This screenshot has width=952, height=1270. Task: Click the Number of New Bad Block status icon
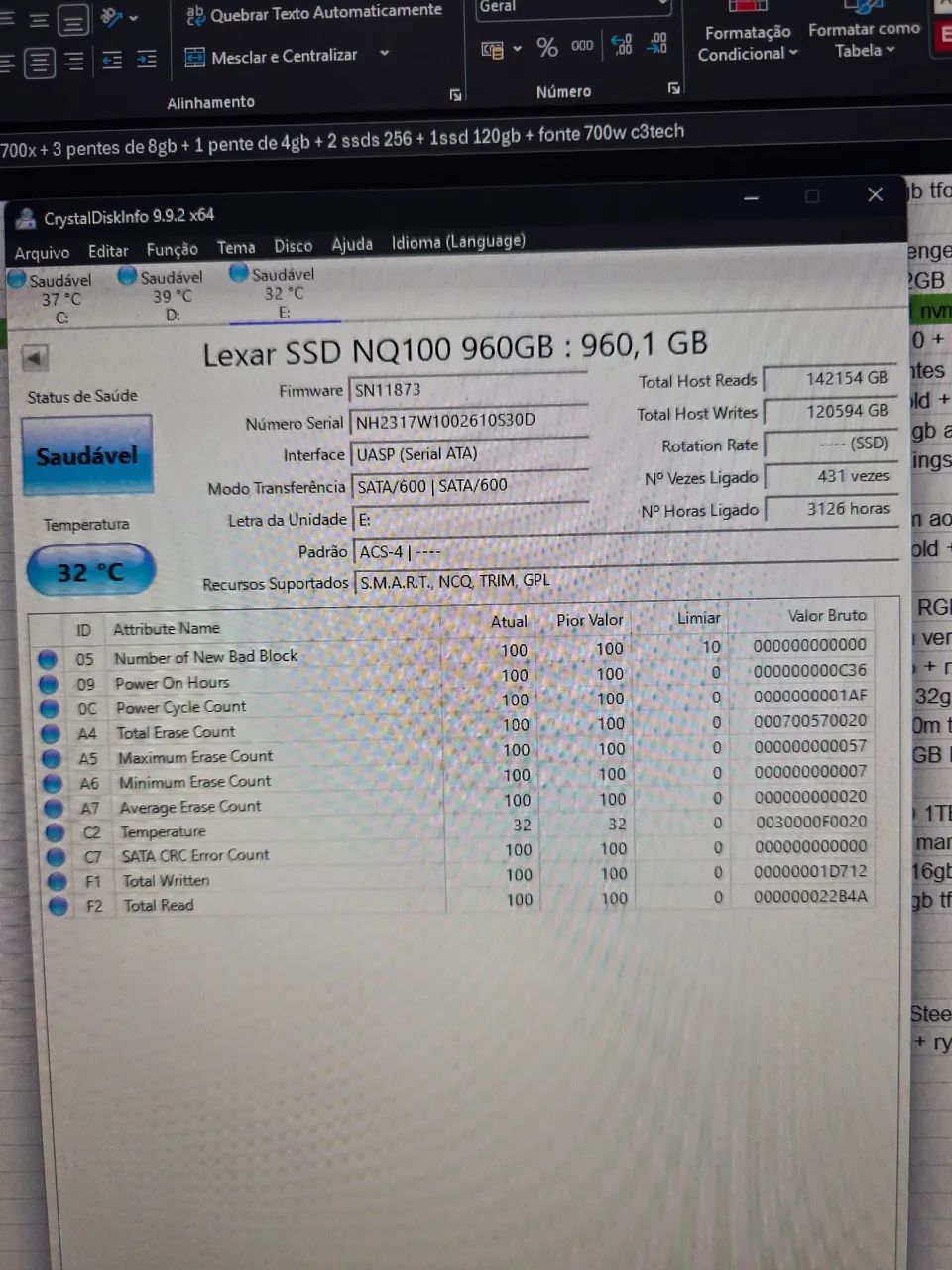[x=47, y=659]
